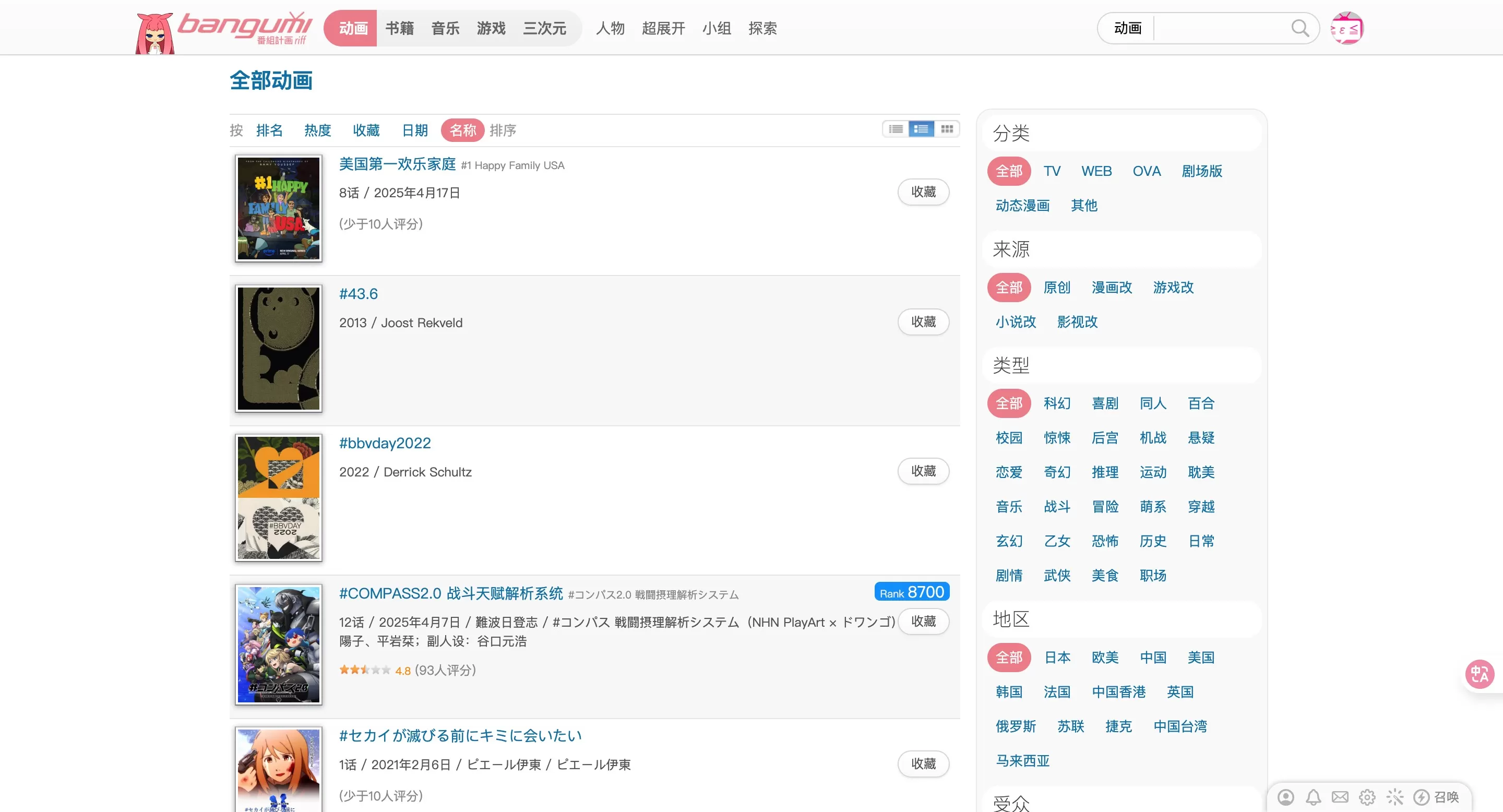Viewport: 1503px width, 812px height.
Task: Click the search magnifier icon
Action: tap(1300, 28)
